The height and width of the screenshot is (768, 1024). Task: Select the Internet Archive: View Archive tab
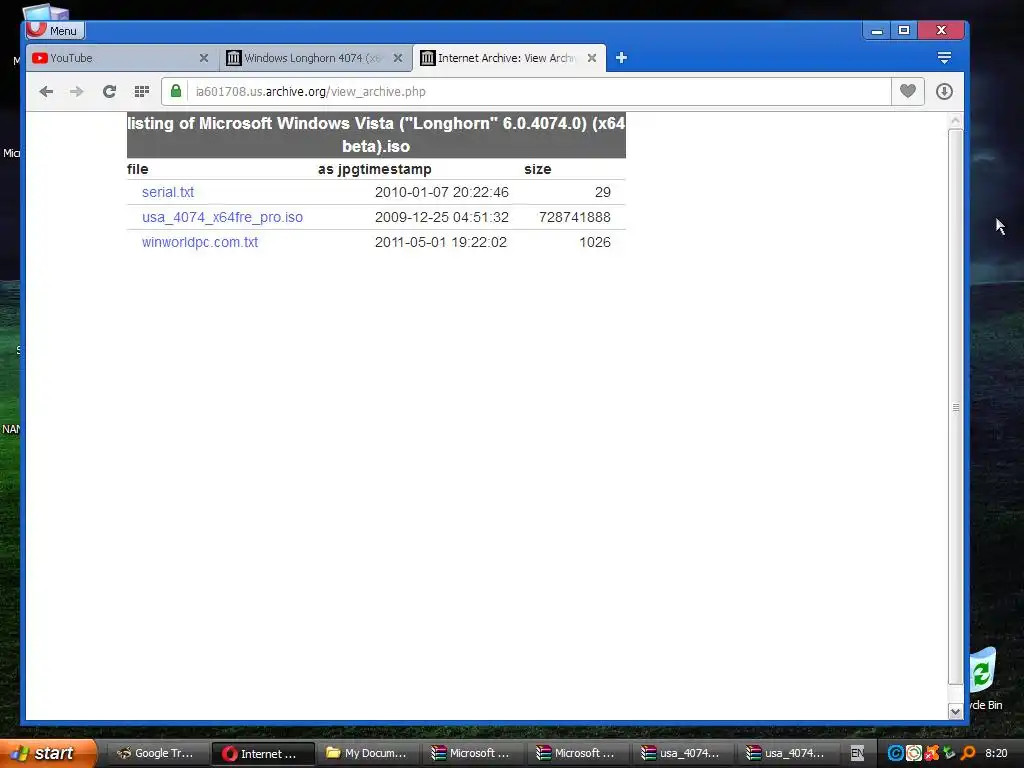[509, 58]
